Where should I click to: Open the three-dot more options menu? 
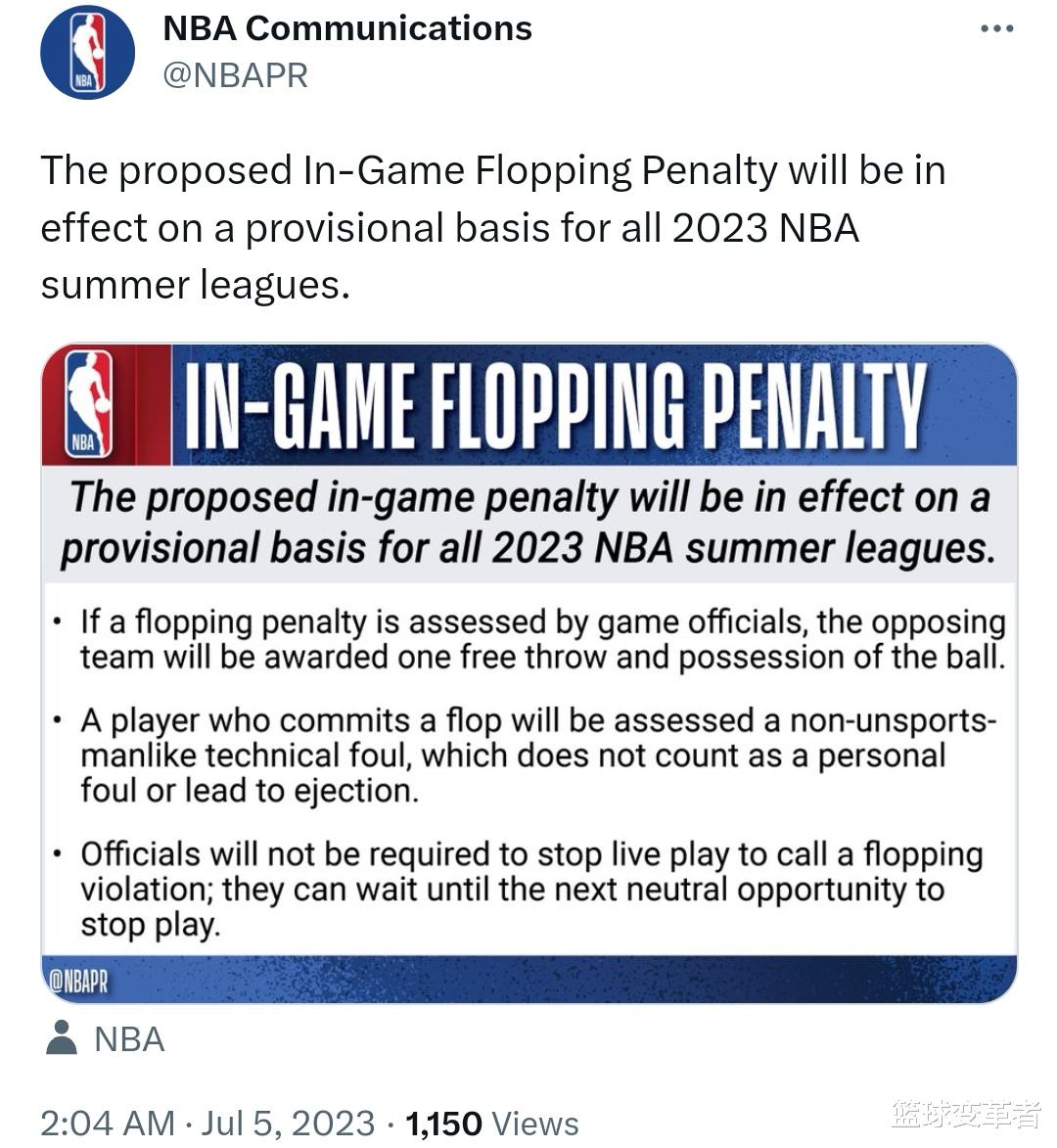pyautogui.click(x=997, y=28)
